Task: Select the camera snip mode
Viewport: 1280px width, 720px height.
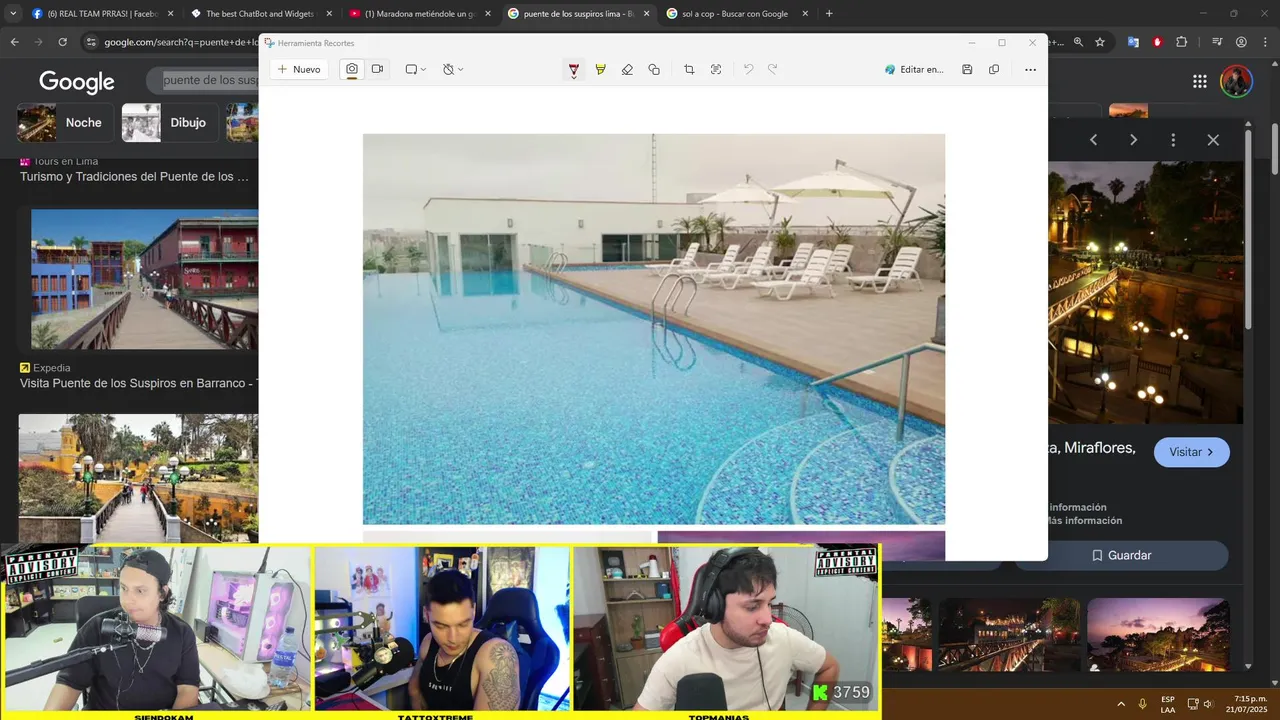Action: click(352, 69)
